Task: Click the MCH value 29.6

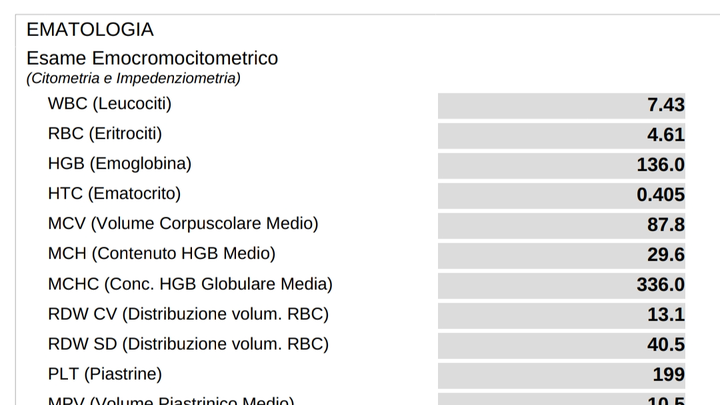Action: [666, 255]
